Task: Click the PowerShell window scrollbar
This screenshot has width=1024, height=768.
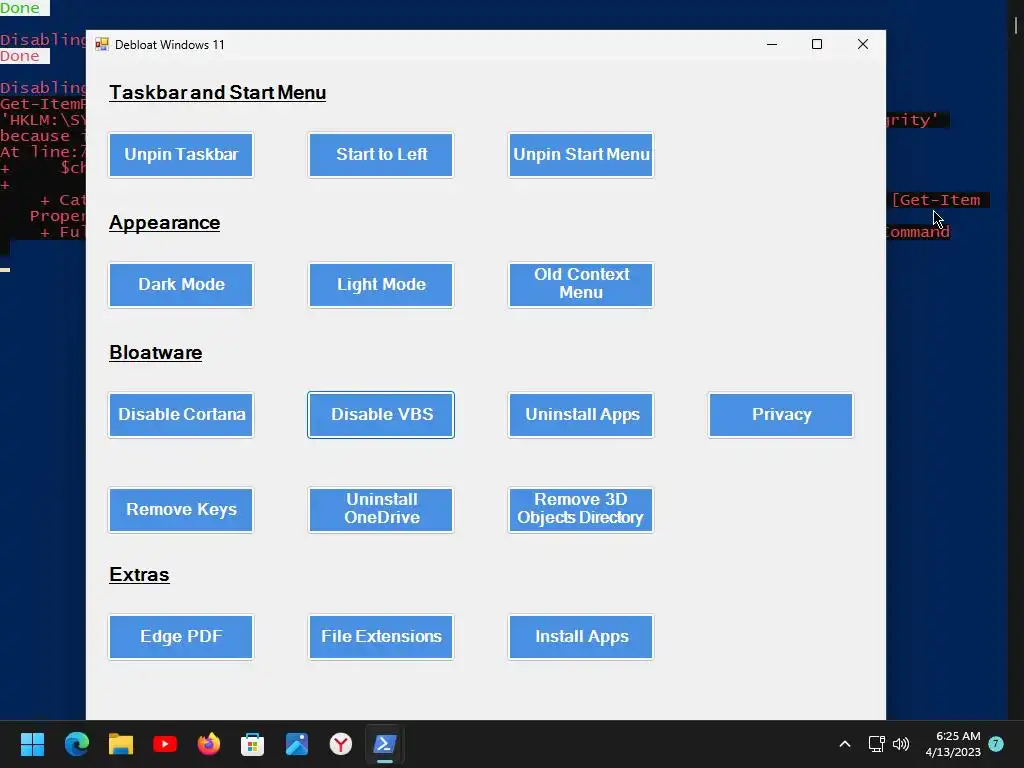Action: 1016,24
